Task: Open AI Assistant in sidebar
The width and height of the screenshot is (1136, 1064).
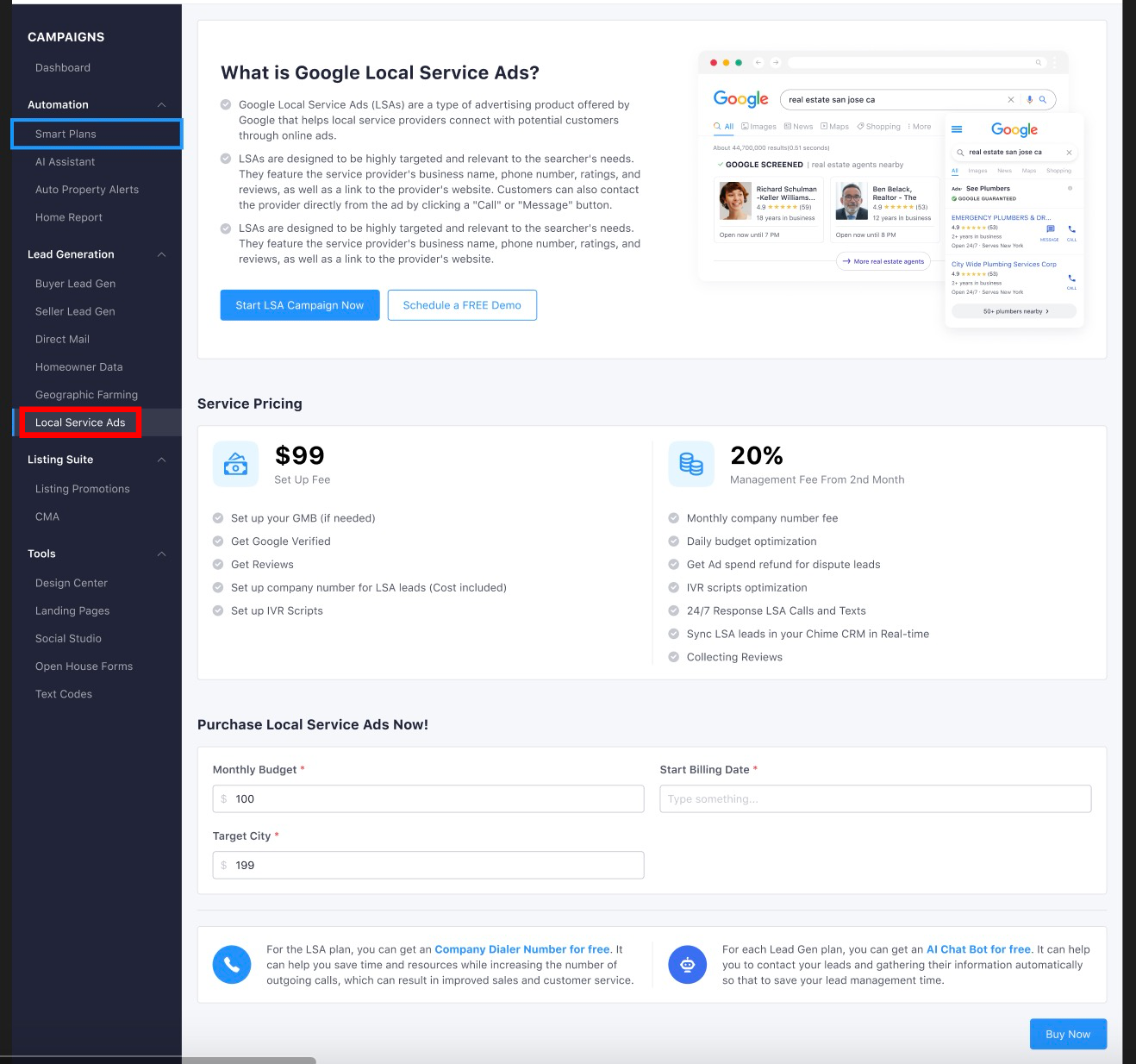Action: tap(66, 161)
